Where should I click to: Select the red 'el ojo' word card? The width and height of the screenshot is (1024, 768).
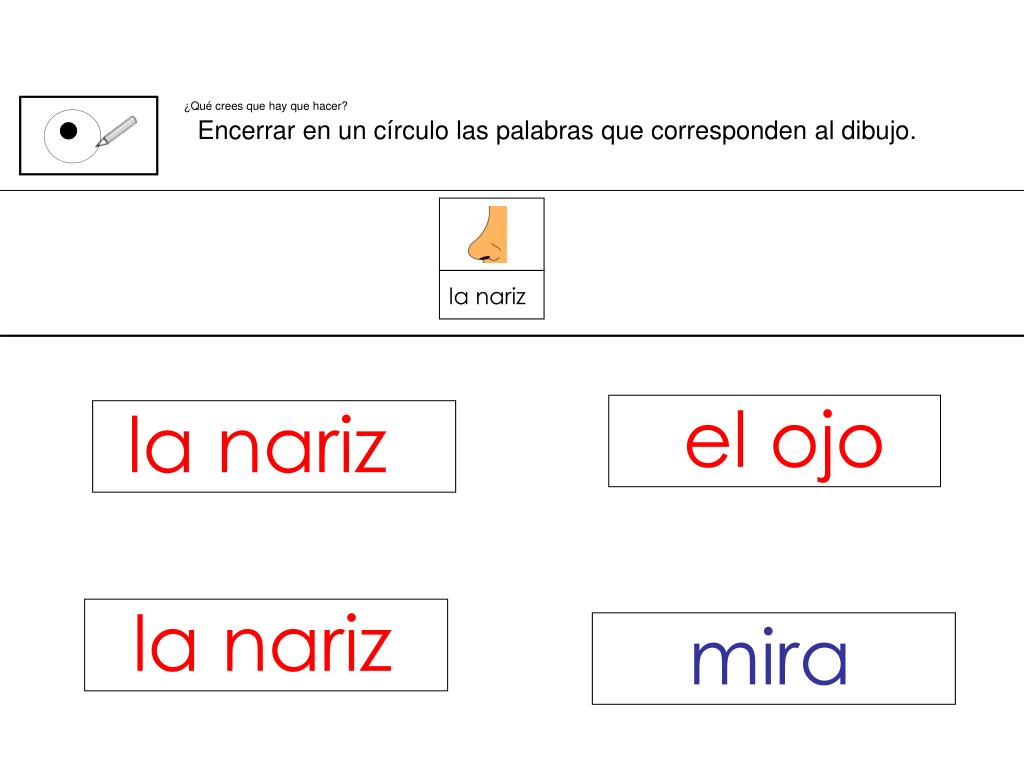point(774,441)
